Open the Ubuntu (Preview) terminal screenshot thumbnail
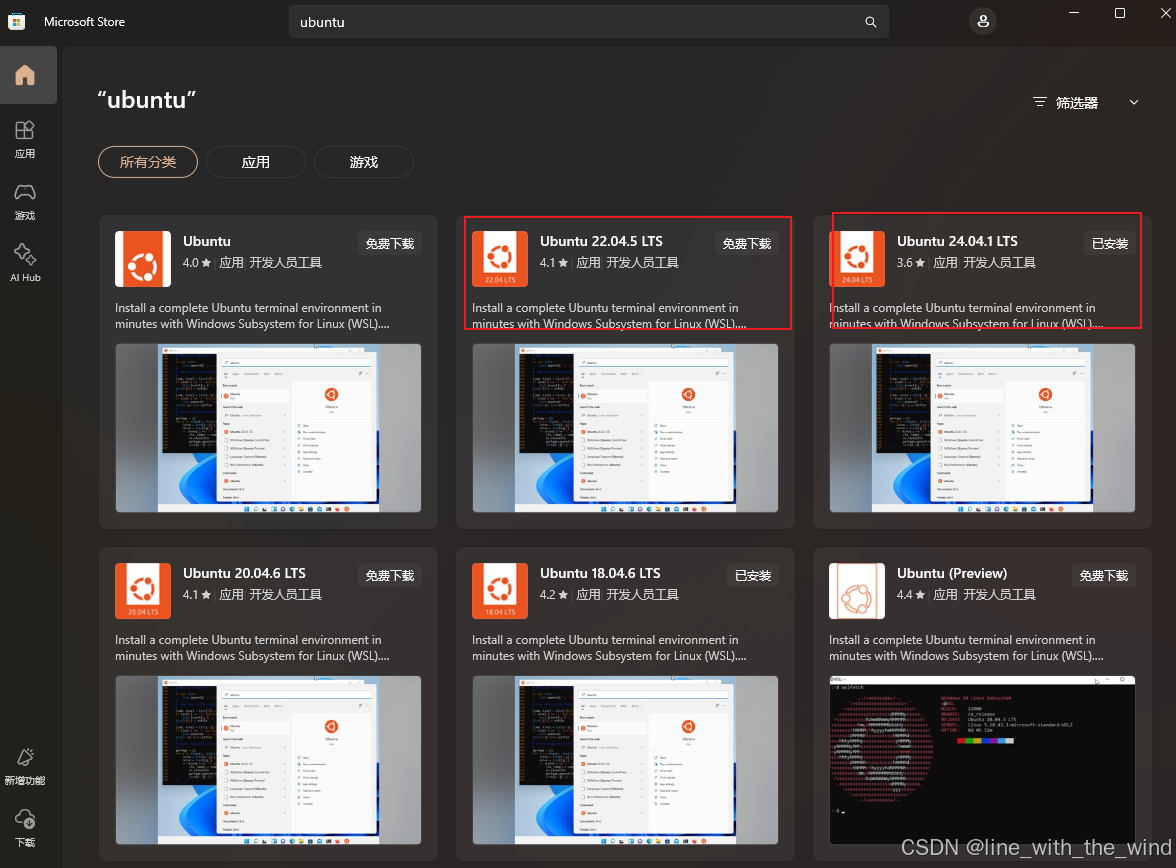 point(982,760)
